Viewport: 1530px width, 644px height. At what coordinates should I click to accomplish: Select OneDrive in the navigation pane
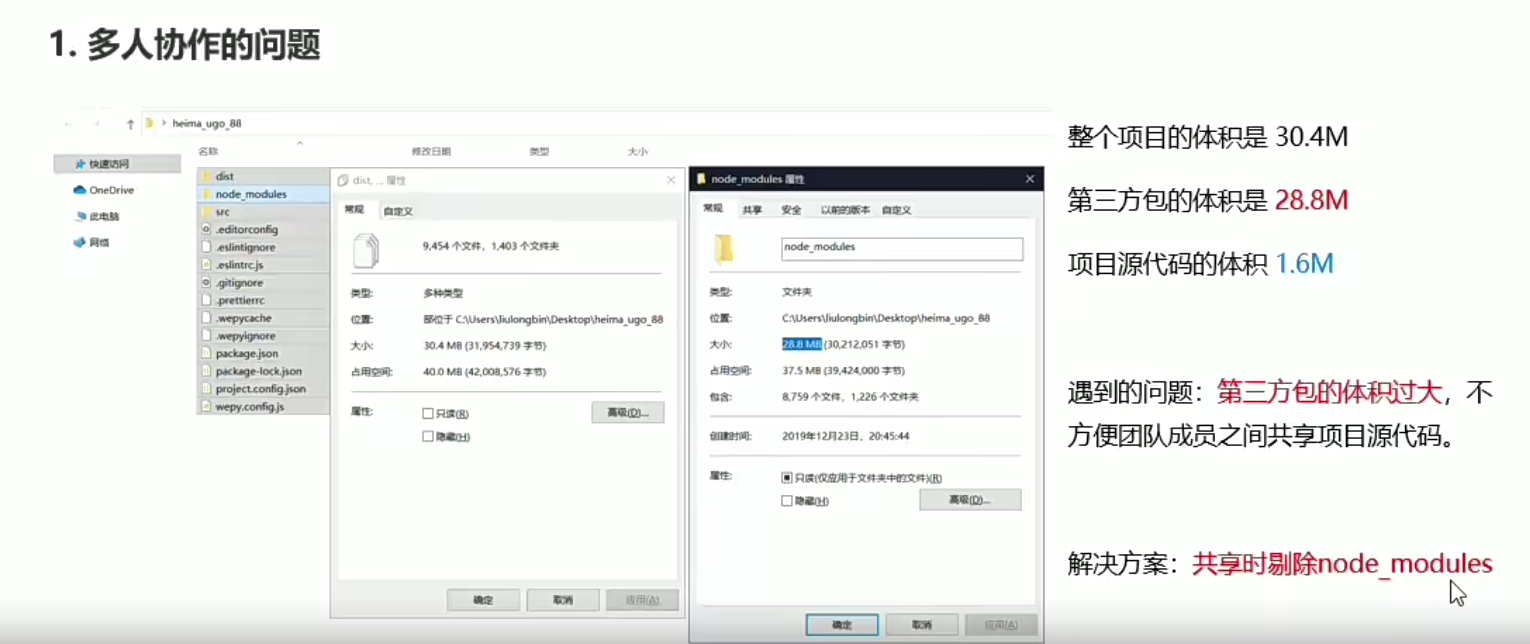(x=112, y=190)
